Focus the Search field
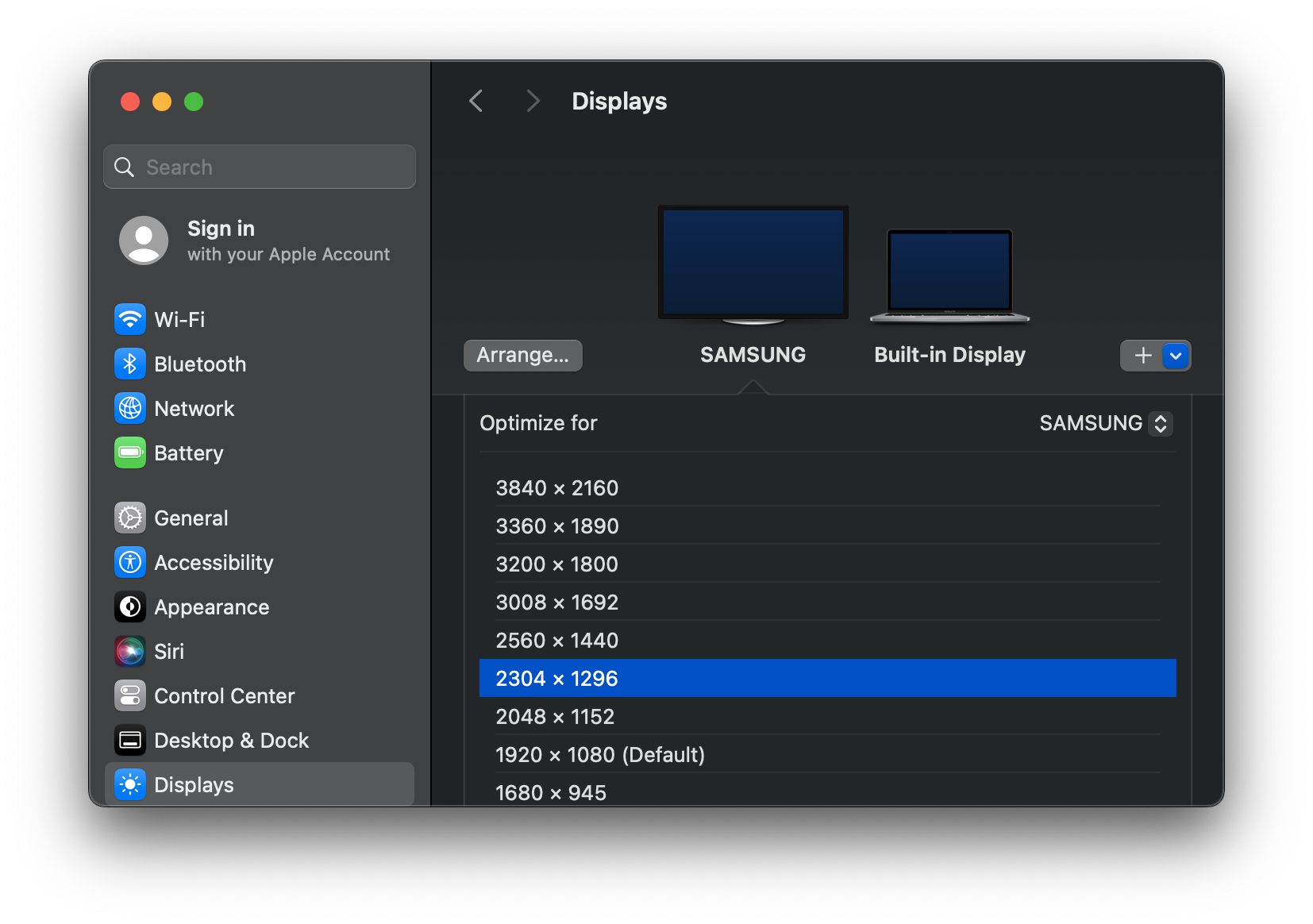Screen dimensions: 1313x924 260,167
